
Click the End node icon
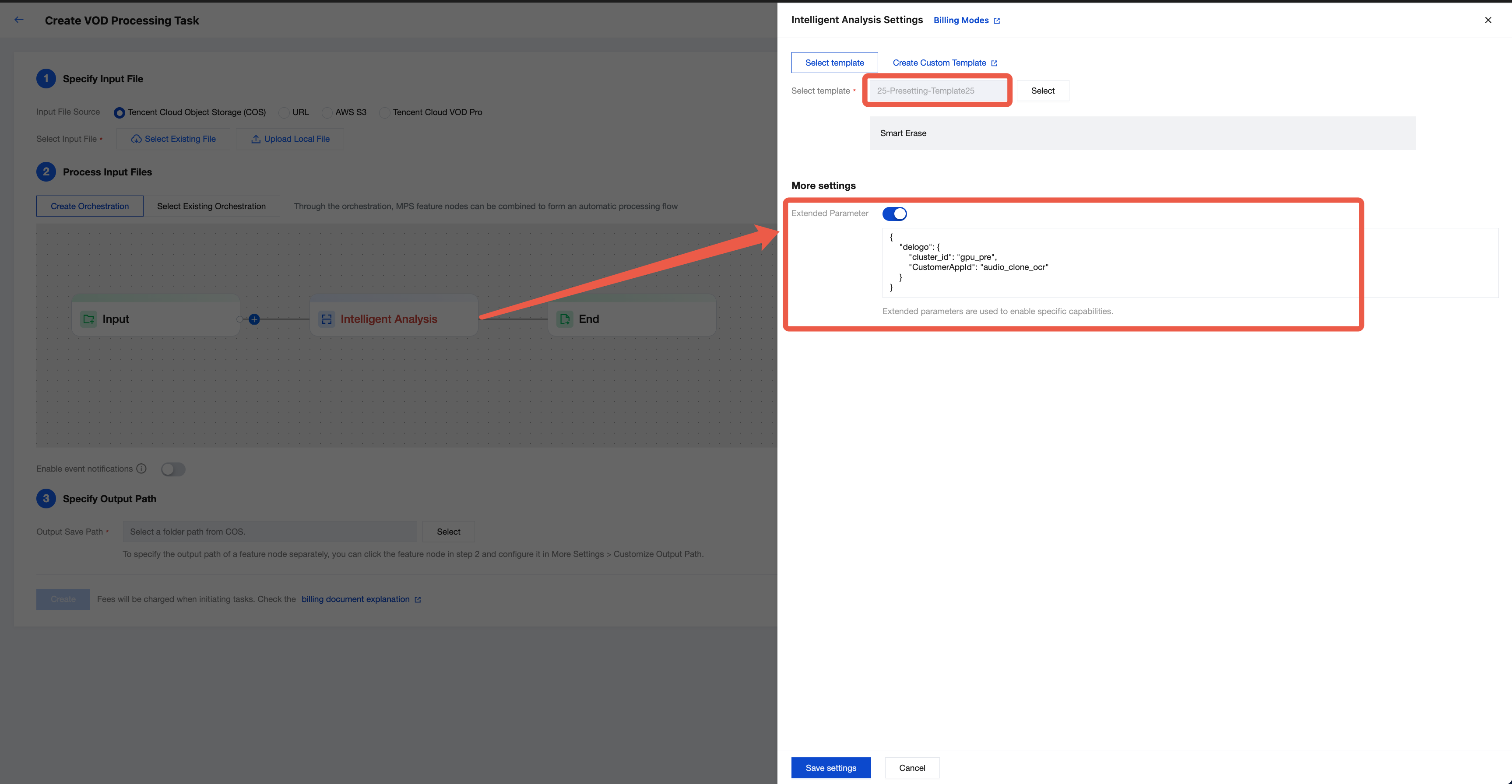pyautogui.click(x=565, y=319)
